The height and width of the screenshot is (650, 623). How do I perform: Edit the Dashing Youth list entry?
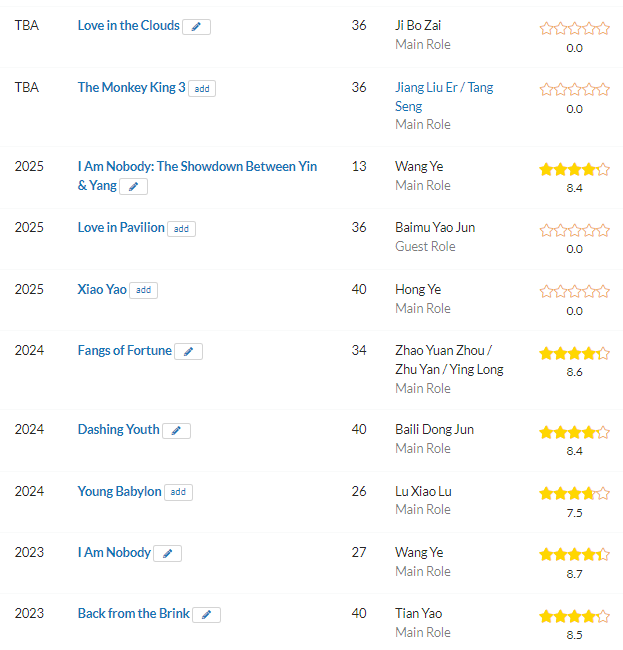pyautogui.click(x=176, y=431)
